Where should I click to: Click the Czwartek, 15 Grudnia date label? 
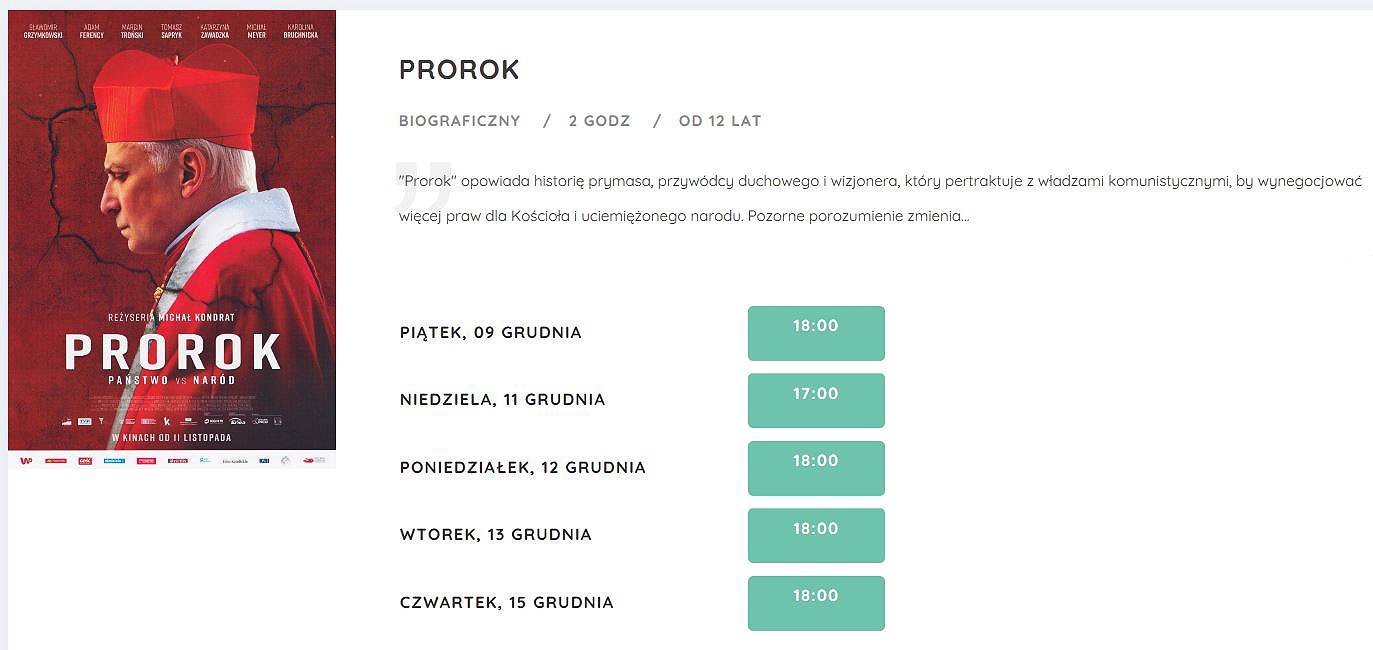(506, 602)
